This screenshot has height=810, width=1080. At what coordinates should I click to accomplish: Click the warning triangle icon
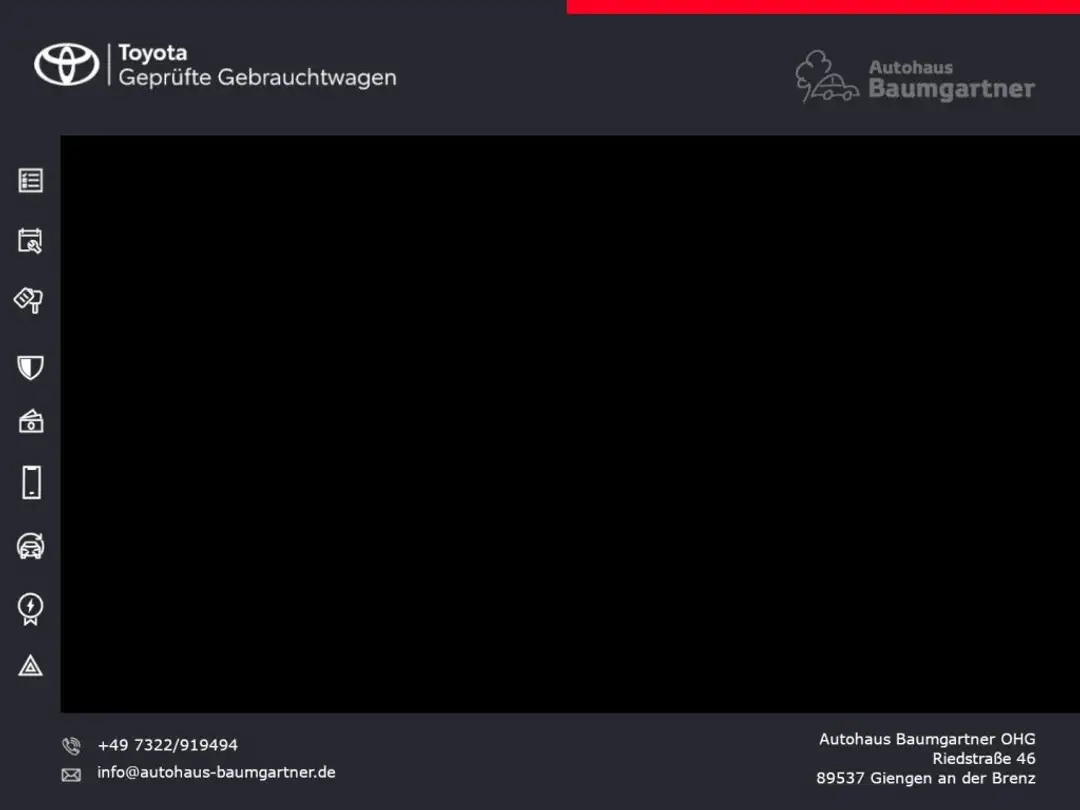click(31, 666)
